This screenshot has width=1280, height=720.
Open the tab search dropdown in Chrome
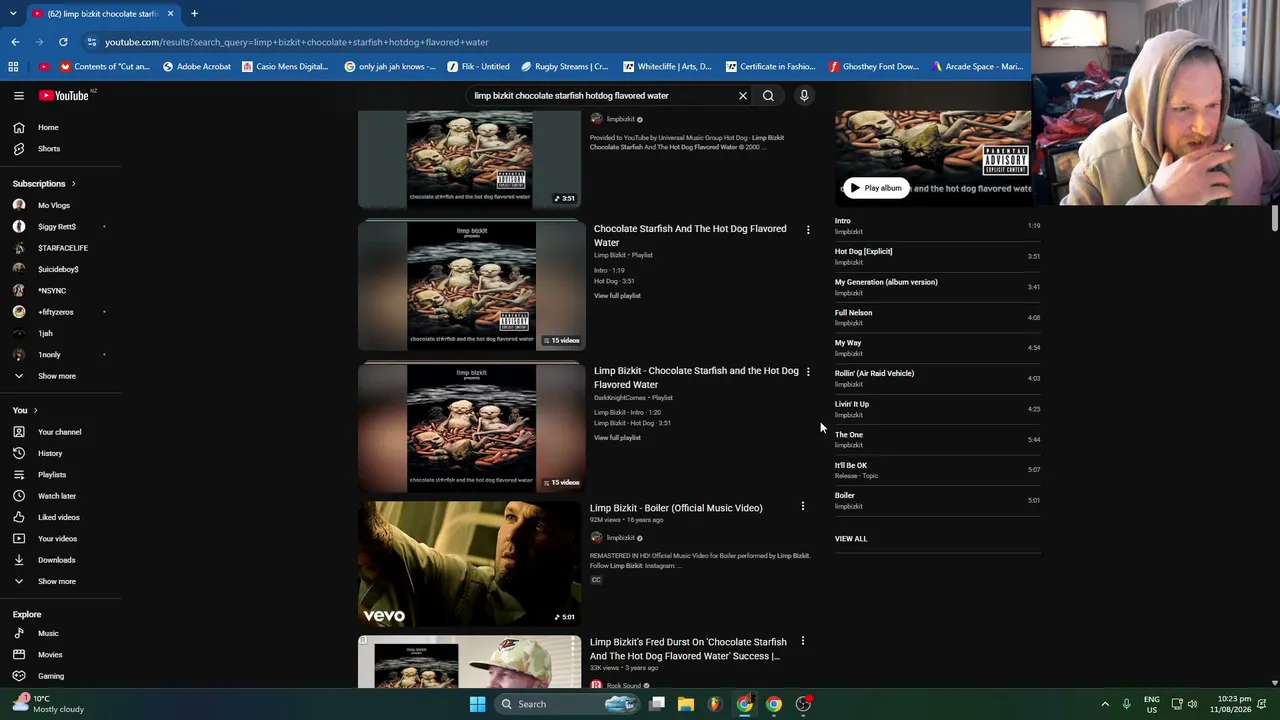point(13,14)
